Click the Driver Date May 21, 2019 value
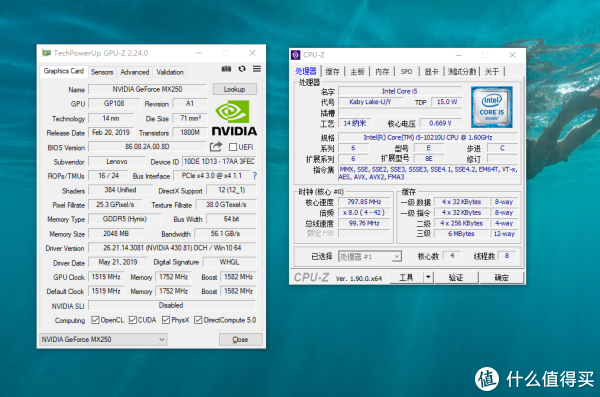The image size is (600, 397). [x=118, y=262]
